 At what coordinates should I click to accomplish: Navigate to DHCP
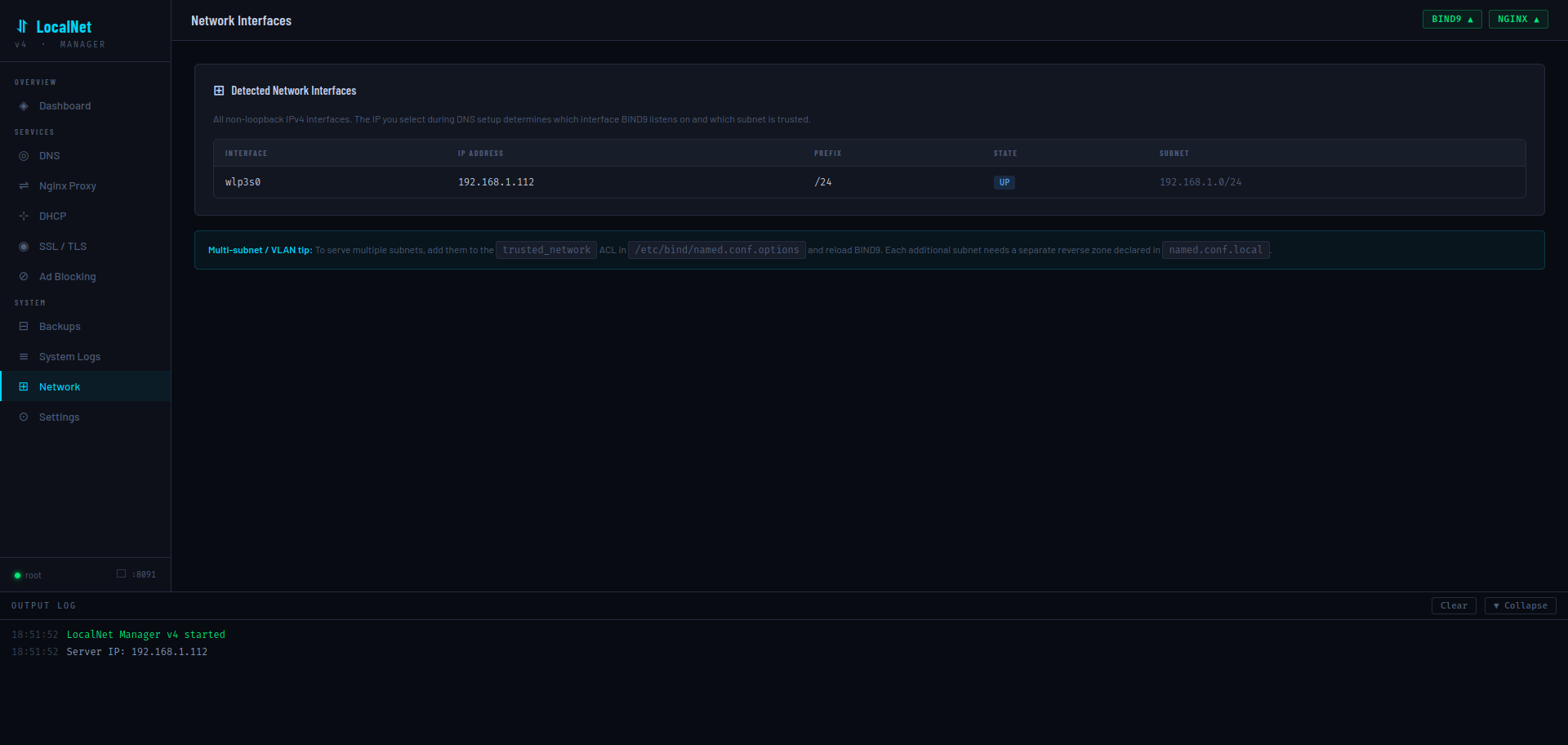[x=86, y=216]
